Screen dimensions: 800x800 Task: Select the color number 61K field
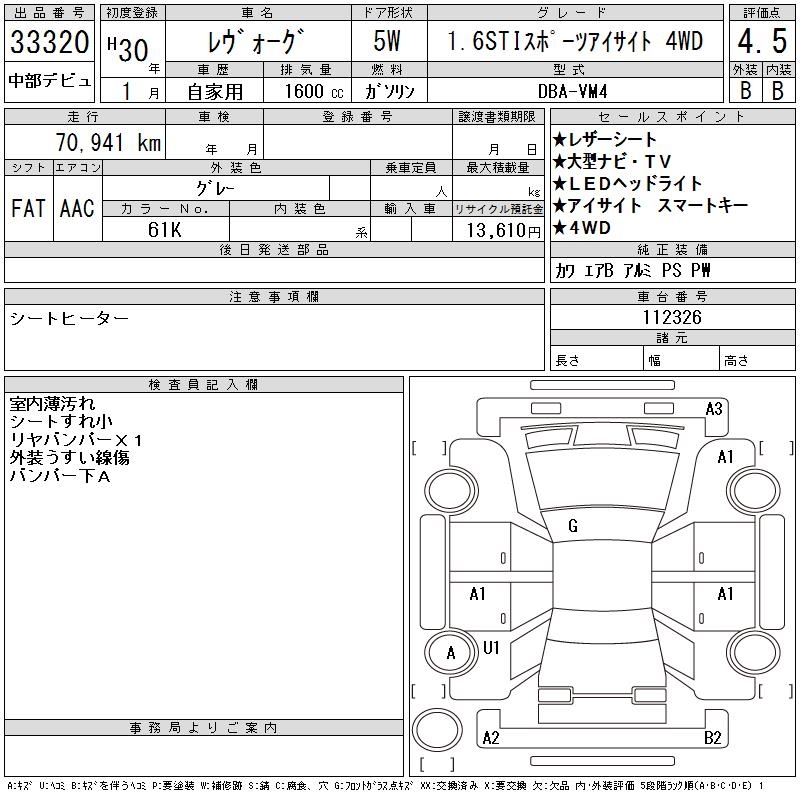pos(163,229)
